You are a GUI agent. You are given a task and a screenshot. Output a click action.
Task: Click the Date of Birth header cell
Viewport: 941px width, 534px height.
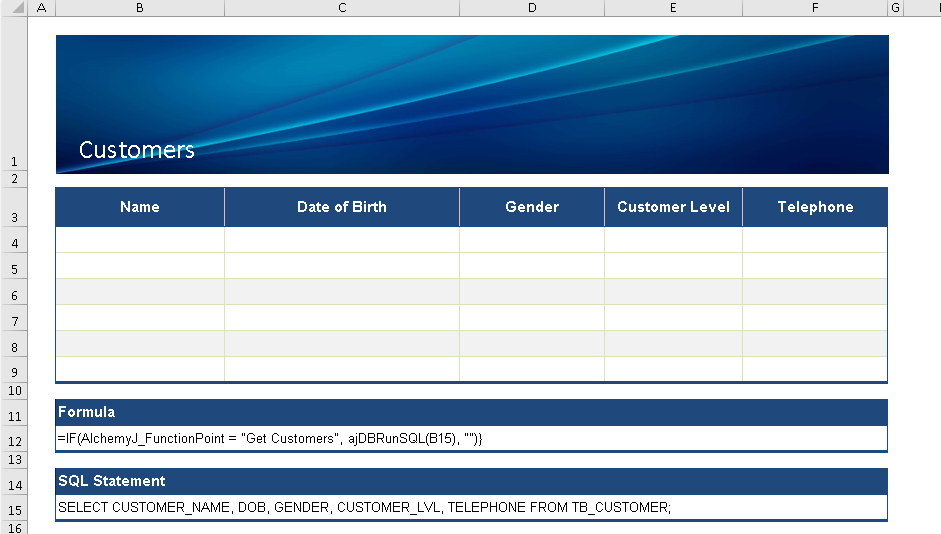pyautogui.click(x=342, y=207)
